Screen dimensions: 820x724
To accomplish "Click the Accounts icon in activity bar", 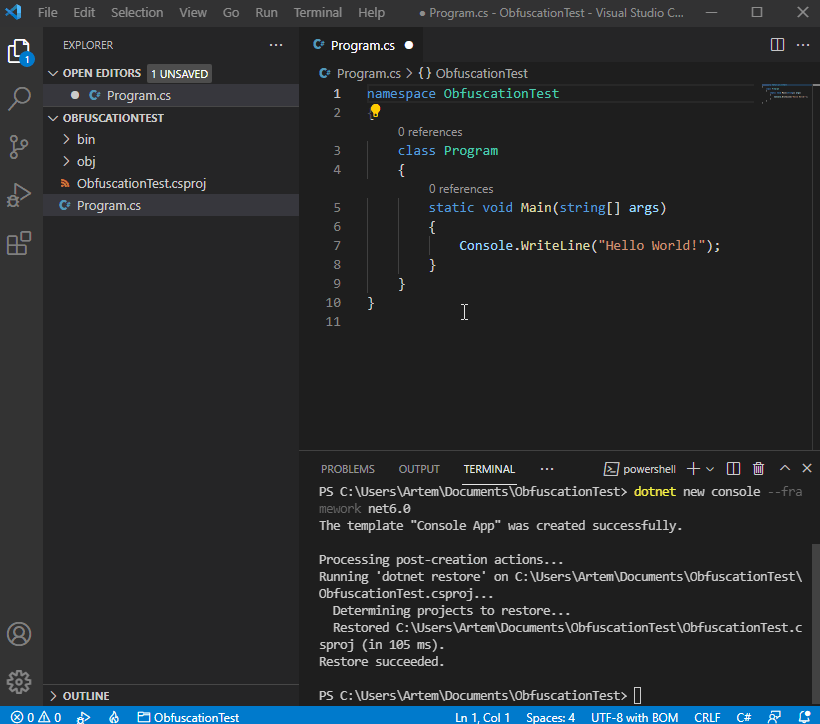I will [20, 635].
